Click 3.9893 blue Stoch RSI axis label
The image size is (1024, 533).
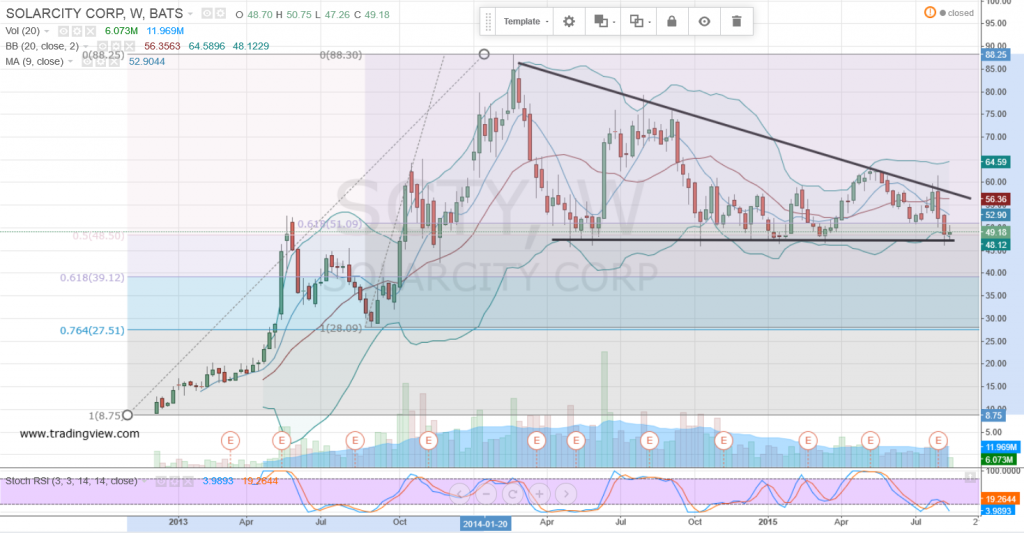pos(997,511)
